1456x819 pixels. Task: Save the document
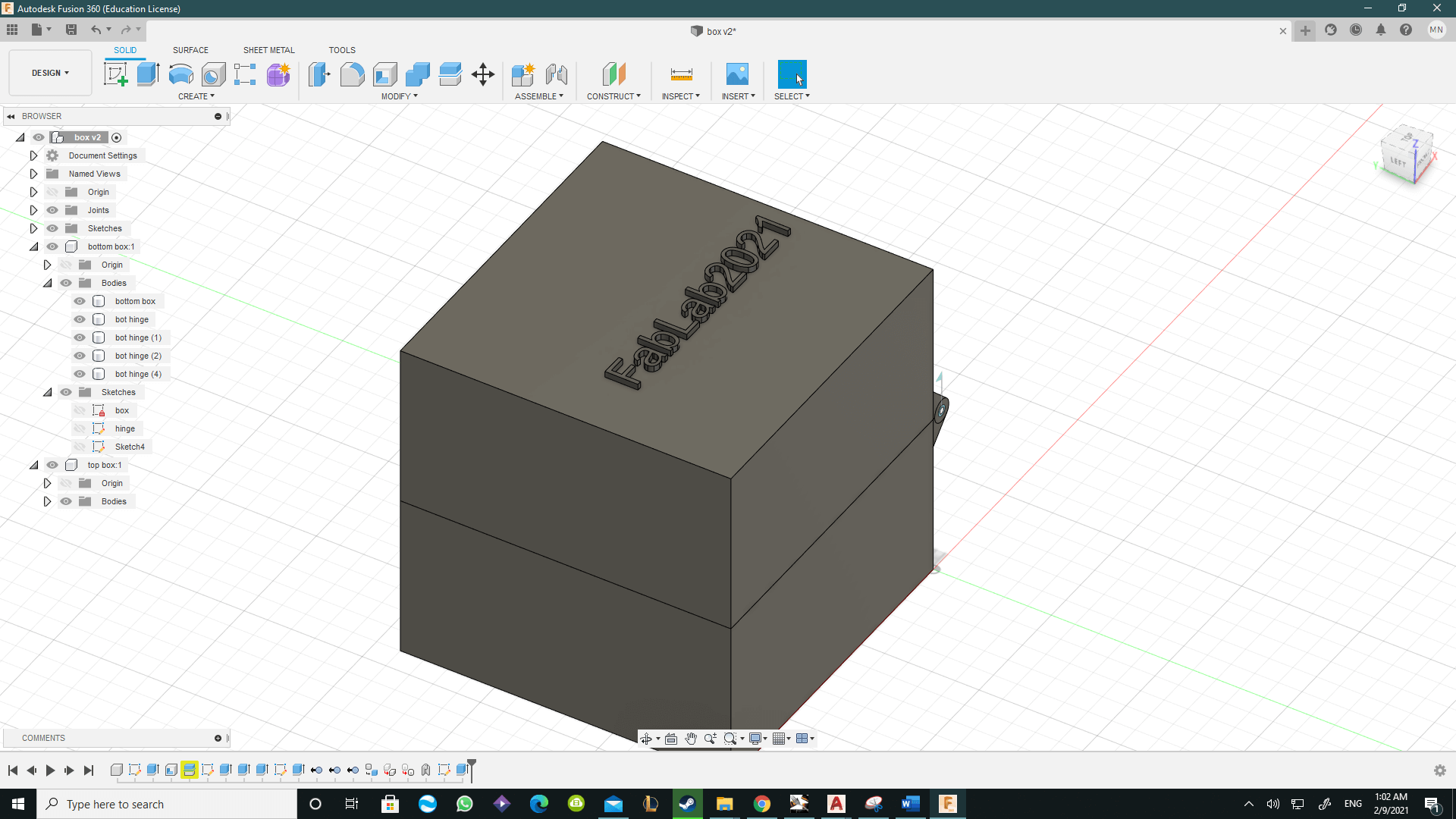tap(71, 30)
